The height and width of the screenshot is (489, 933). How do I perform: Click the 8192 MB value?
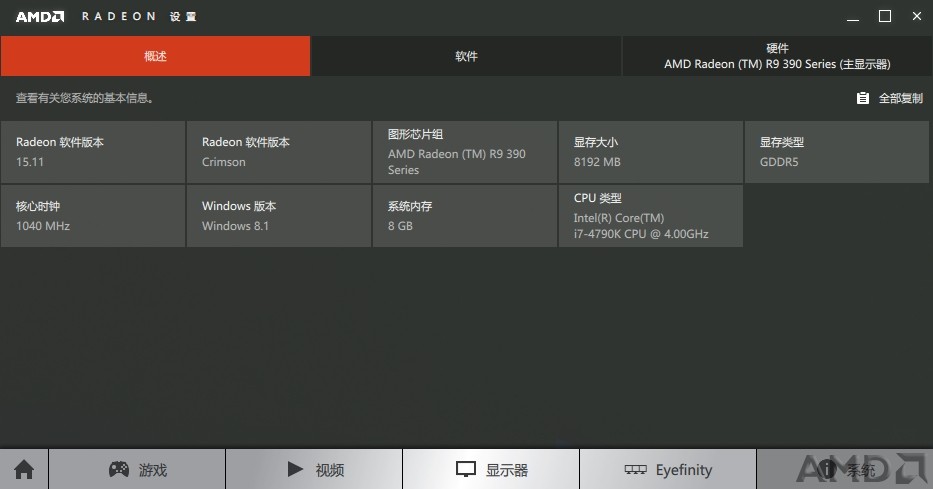point(597,162)
